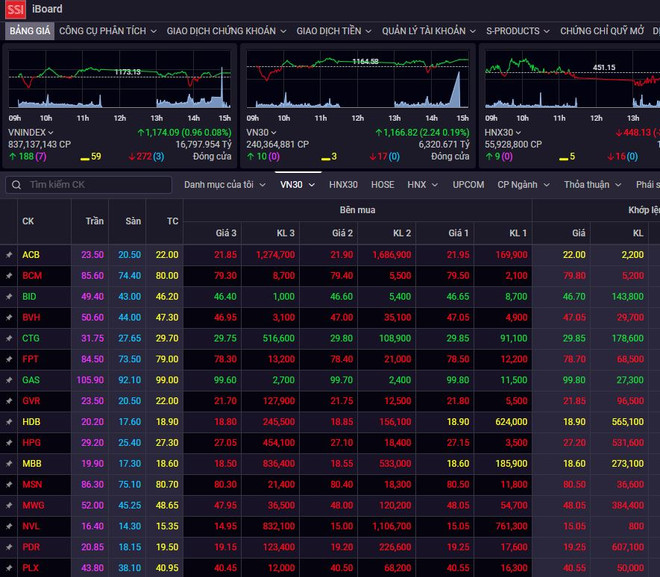660x577 pixels.
Task: Click the VN30 intraday chart
Action: click(x=357, y=79)
